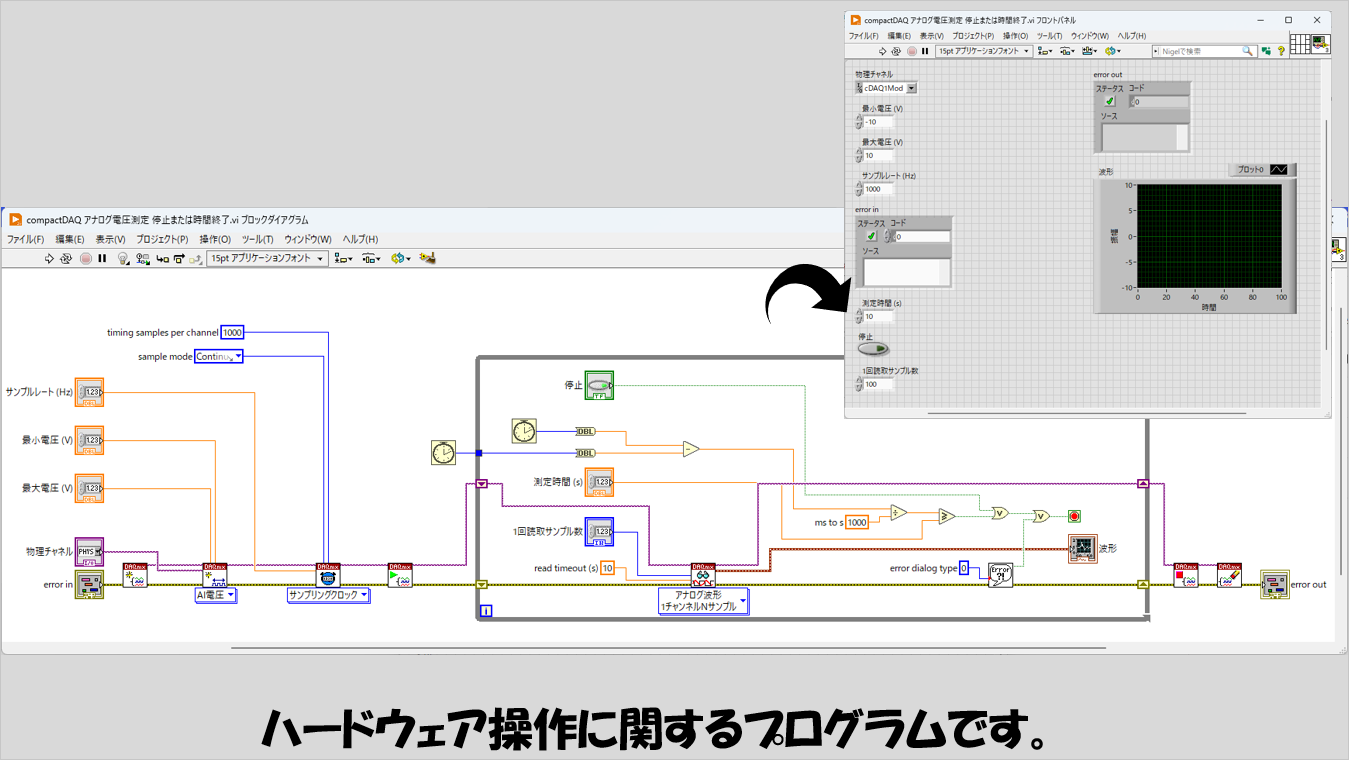The width and height of the screenshot is (1349, 760).
Task: Click Abort Execution in front panel toolbar
Action: pyautogui.click(x=911, y=51)
